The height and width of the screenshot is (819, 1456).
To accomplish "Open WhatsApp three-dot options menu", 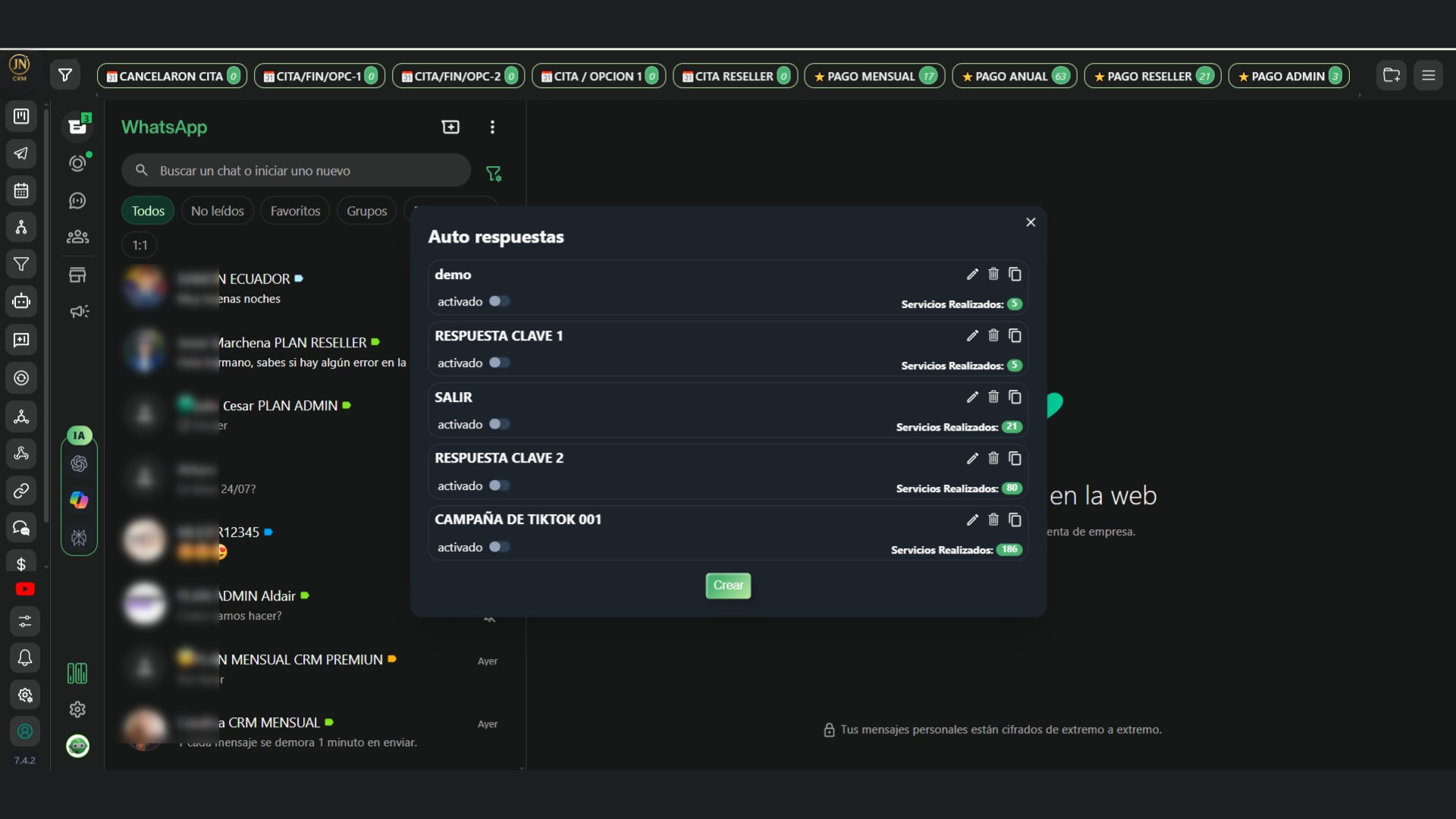I will (492, 127).
